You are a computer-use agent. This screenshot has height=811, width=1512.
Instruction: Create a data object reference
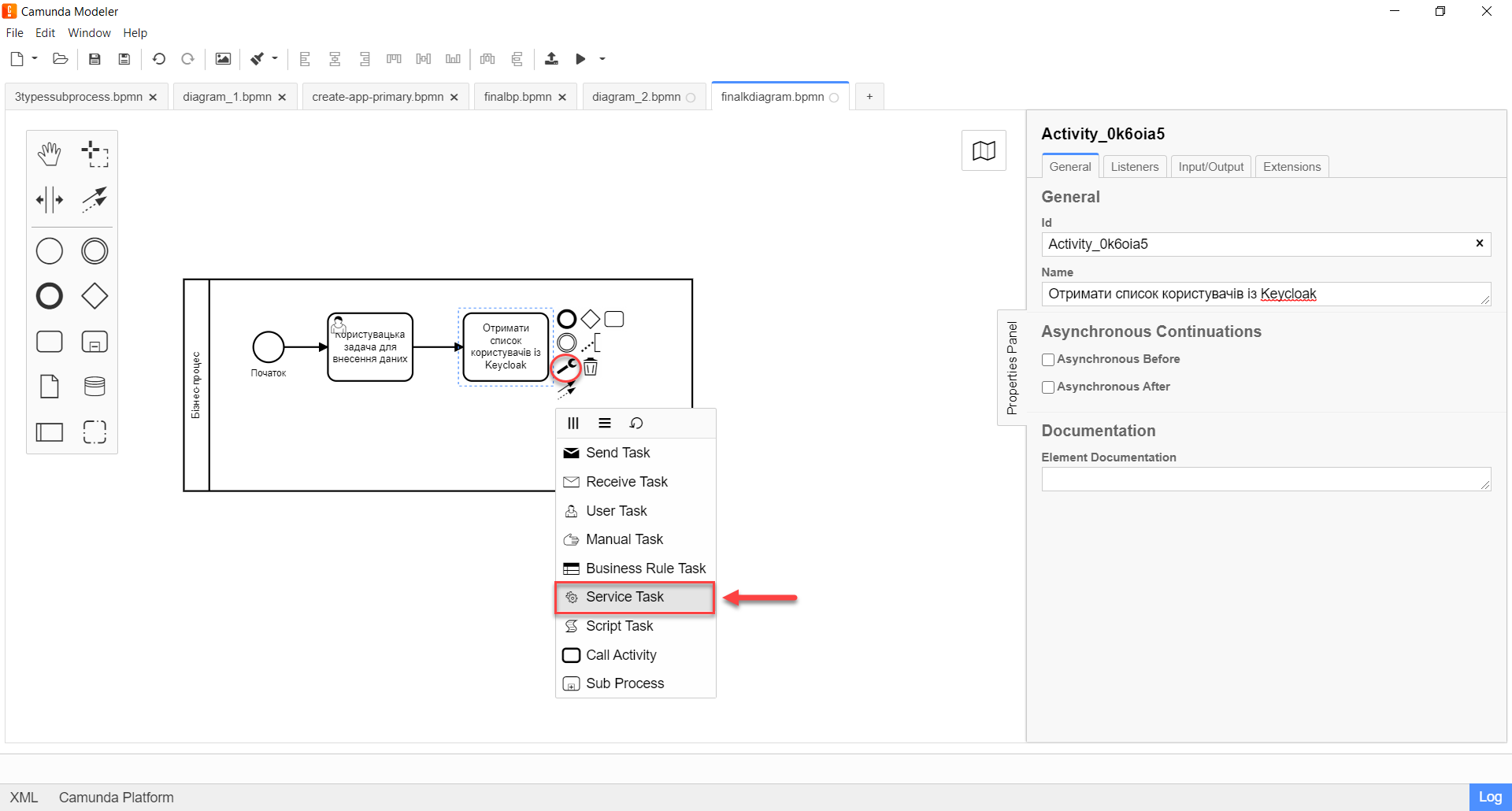tap(50, 387)
